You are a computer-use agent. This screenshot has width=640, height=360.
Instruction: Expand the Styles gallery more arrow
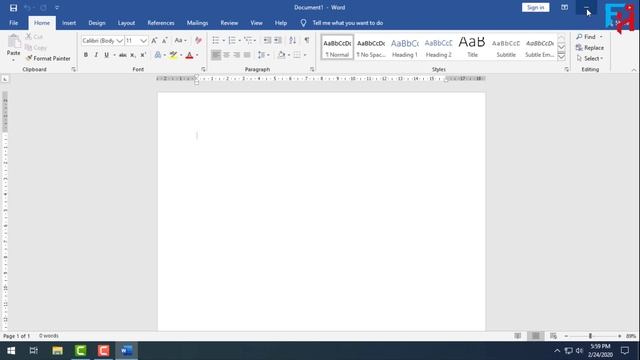(x=562, y=57)
